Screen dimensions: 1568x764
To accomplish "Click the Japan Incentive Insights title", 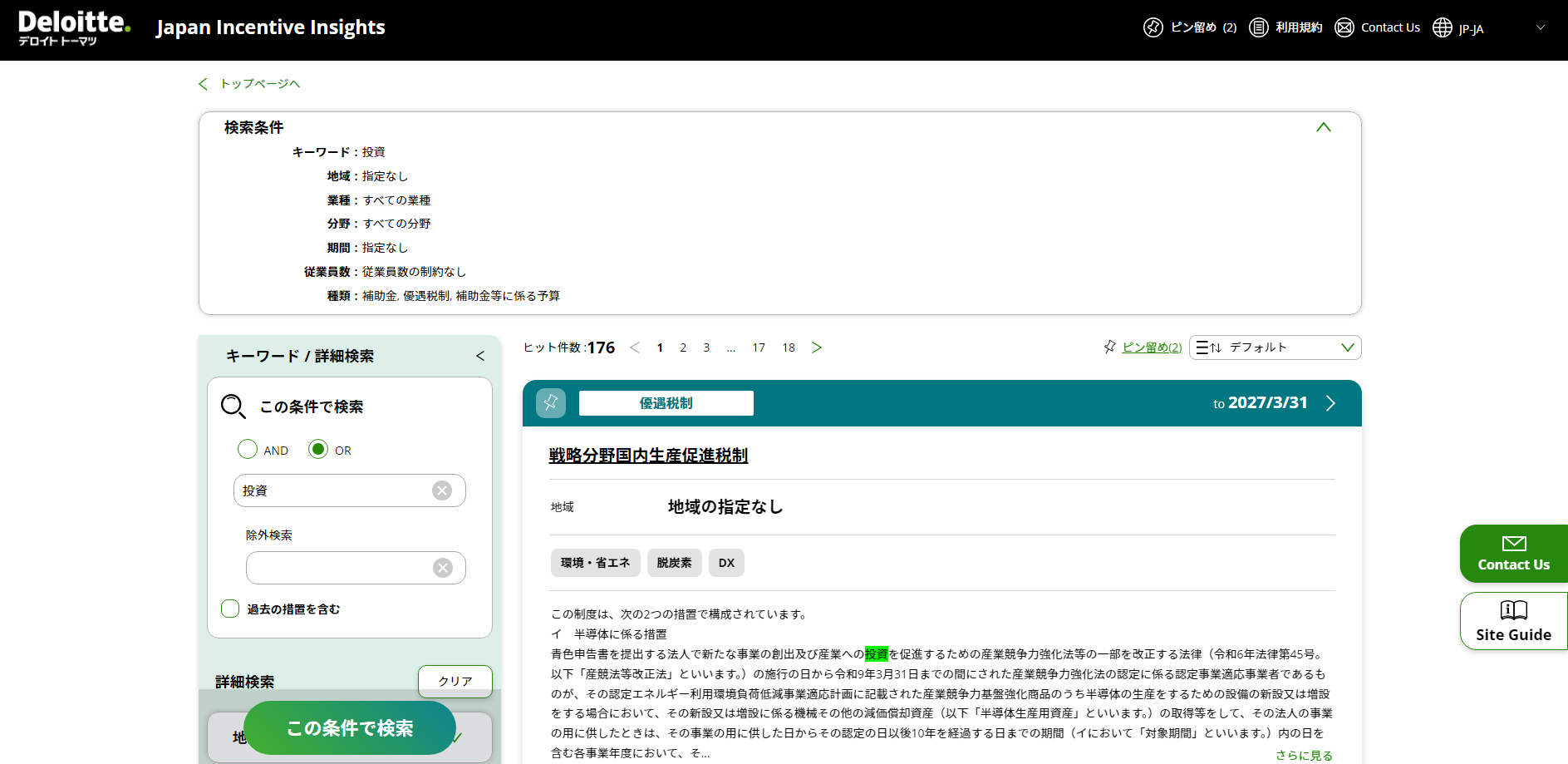I will point(271,27).
